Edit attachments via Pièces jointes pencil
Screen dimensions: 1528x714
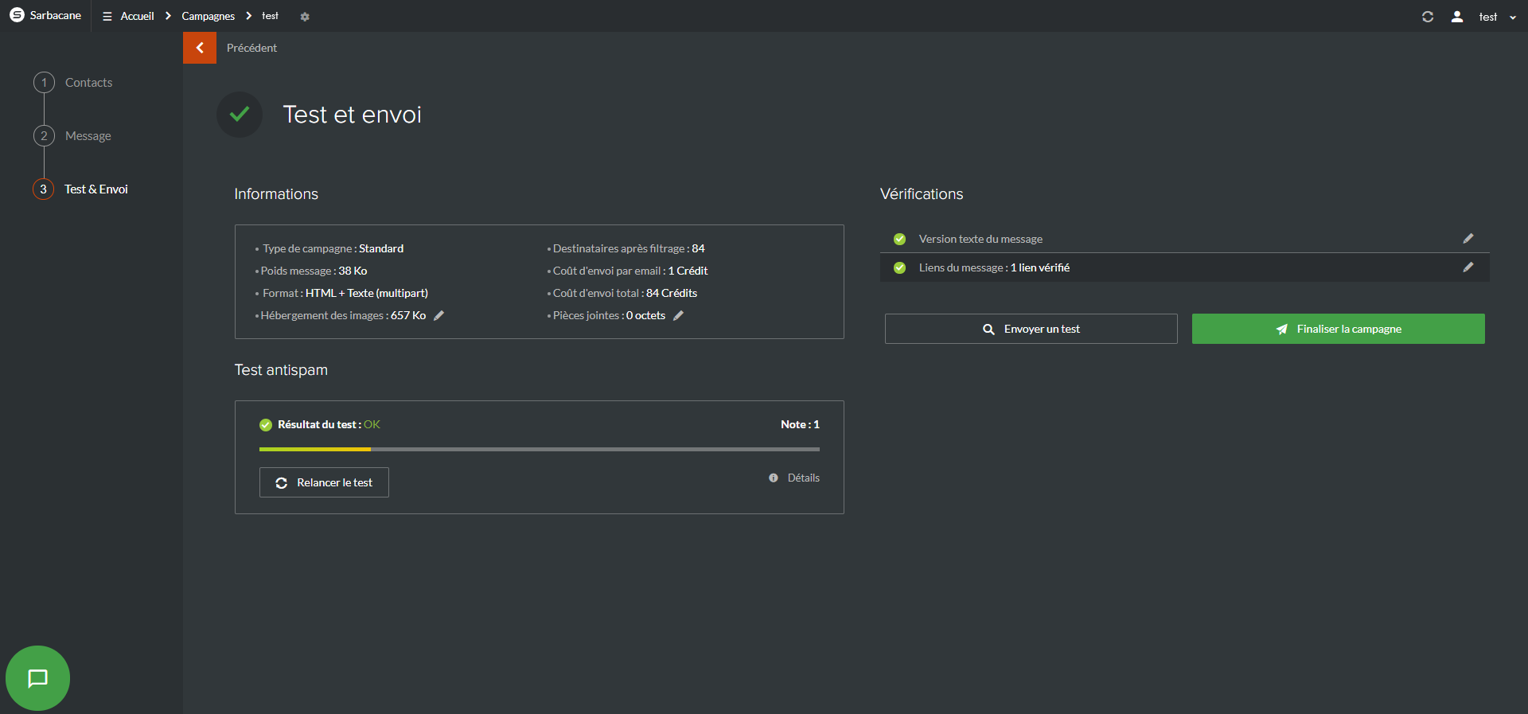pyautogui.click(x=678, y=316)
